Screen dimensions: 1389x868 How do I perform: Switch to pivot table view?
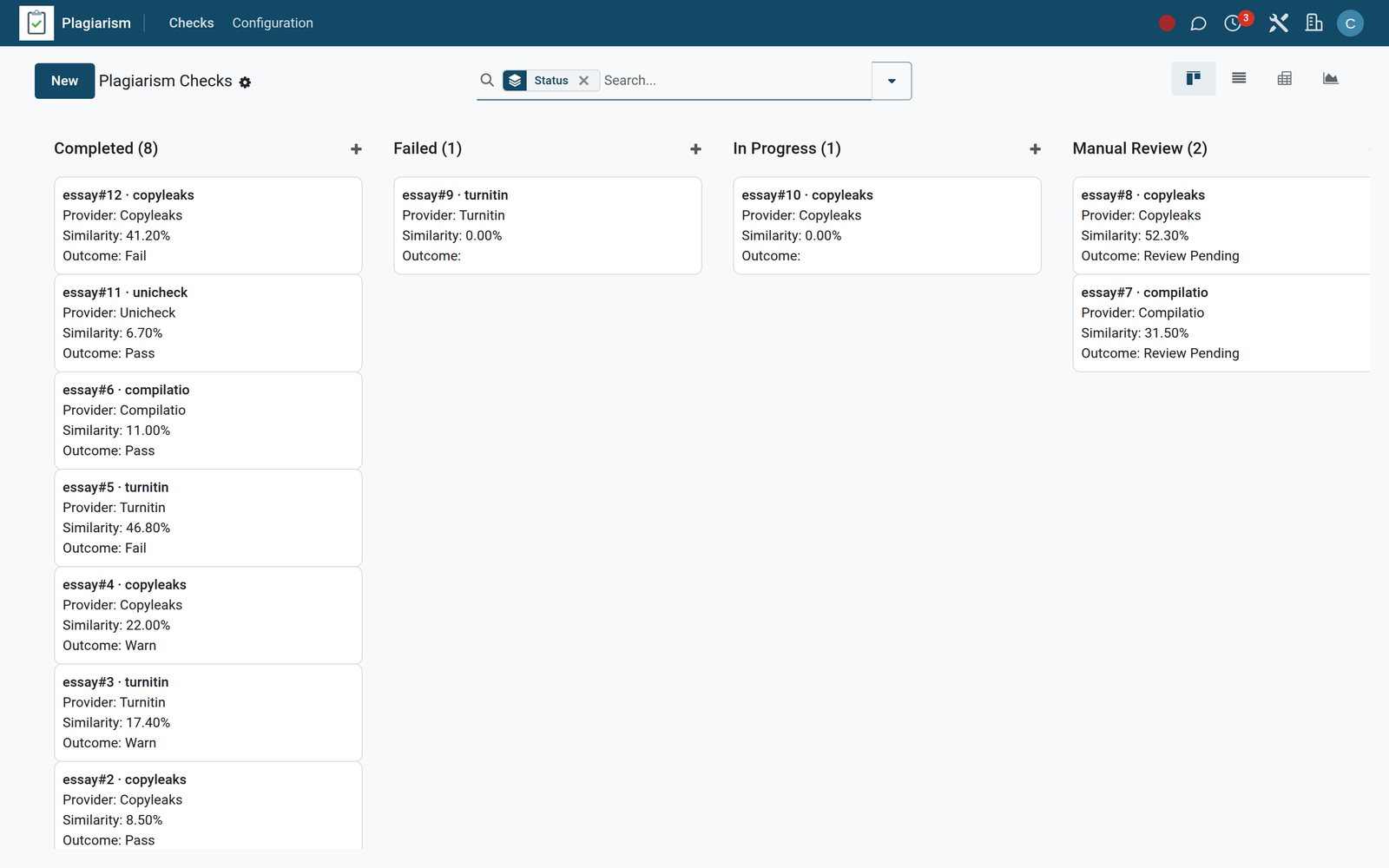[1285, 78]
